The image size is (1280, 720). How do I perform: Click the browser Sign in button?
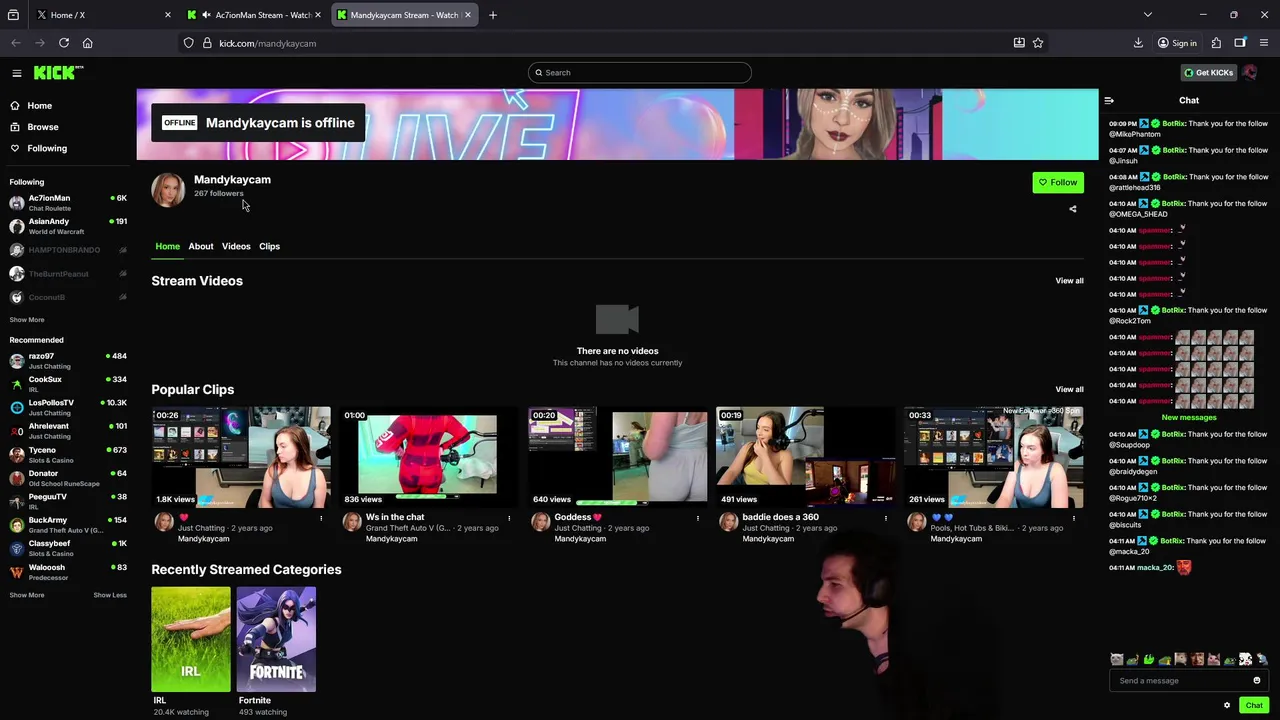pyautogui.click(x=1177, y=43)
